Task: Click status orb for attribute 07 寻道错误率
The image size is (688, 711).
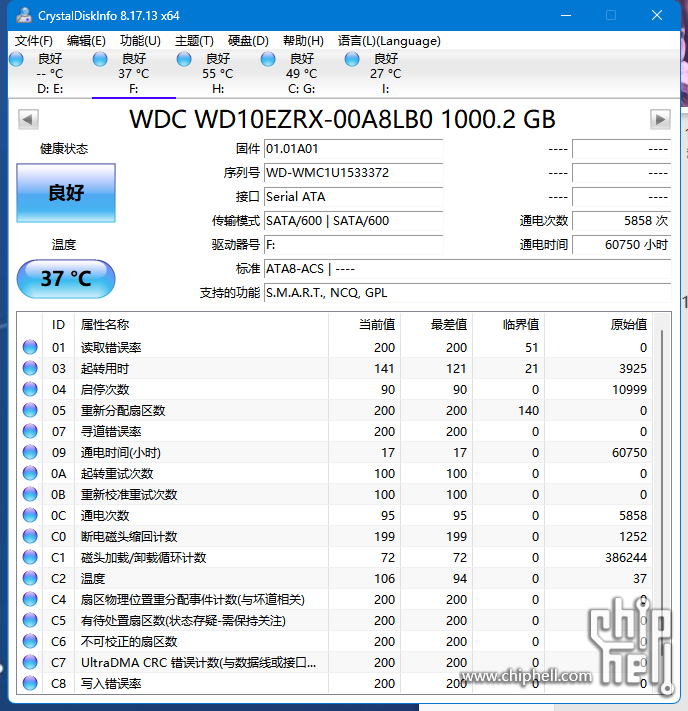Action: pos(30,431)
